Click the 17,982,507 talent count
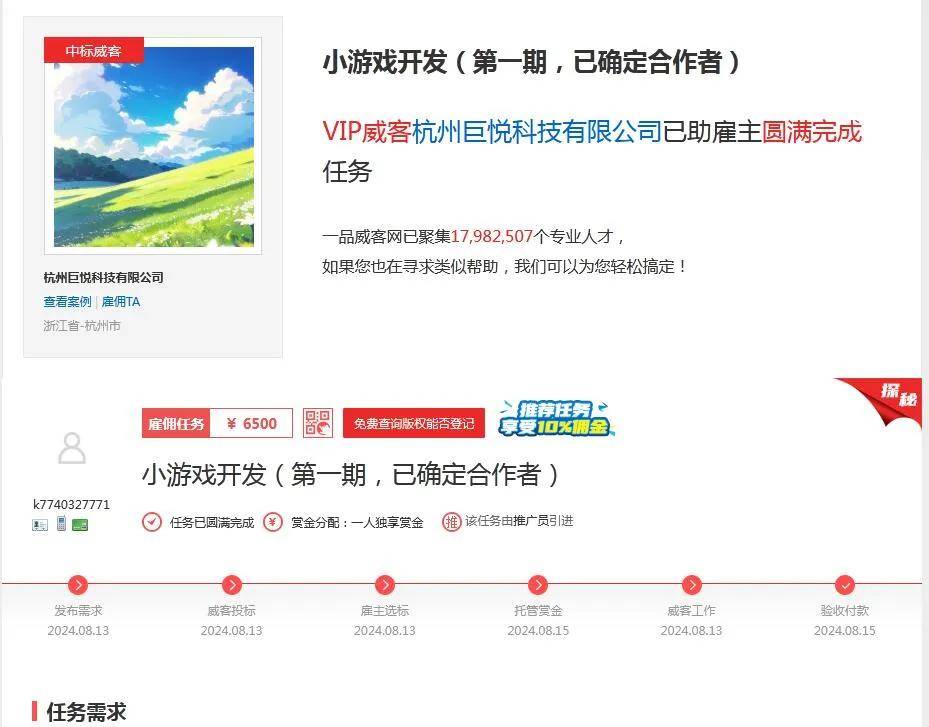This screenshot has height=727, width=929. pos(492,236)
